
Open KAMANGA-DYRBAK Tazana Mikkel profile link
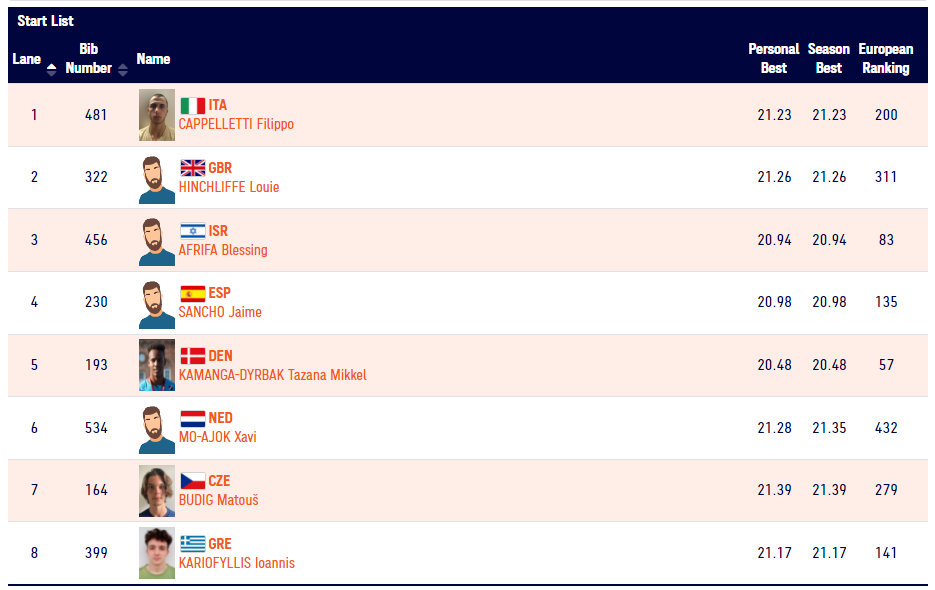273,375
